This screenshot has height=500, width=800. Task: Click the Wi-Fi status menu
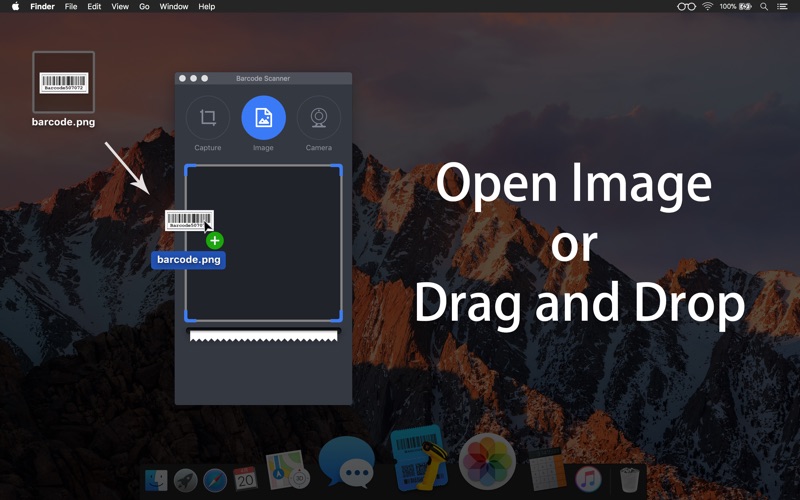708,6
